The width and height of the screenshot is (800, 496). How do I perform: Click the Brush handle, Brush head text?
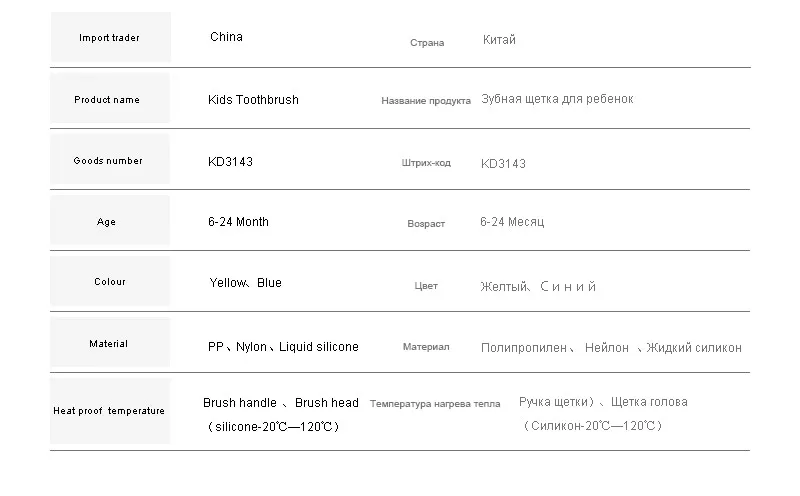(x=281, y=403)
